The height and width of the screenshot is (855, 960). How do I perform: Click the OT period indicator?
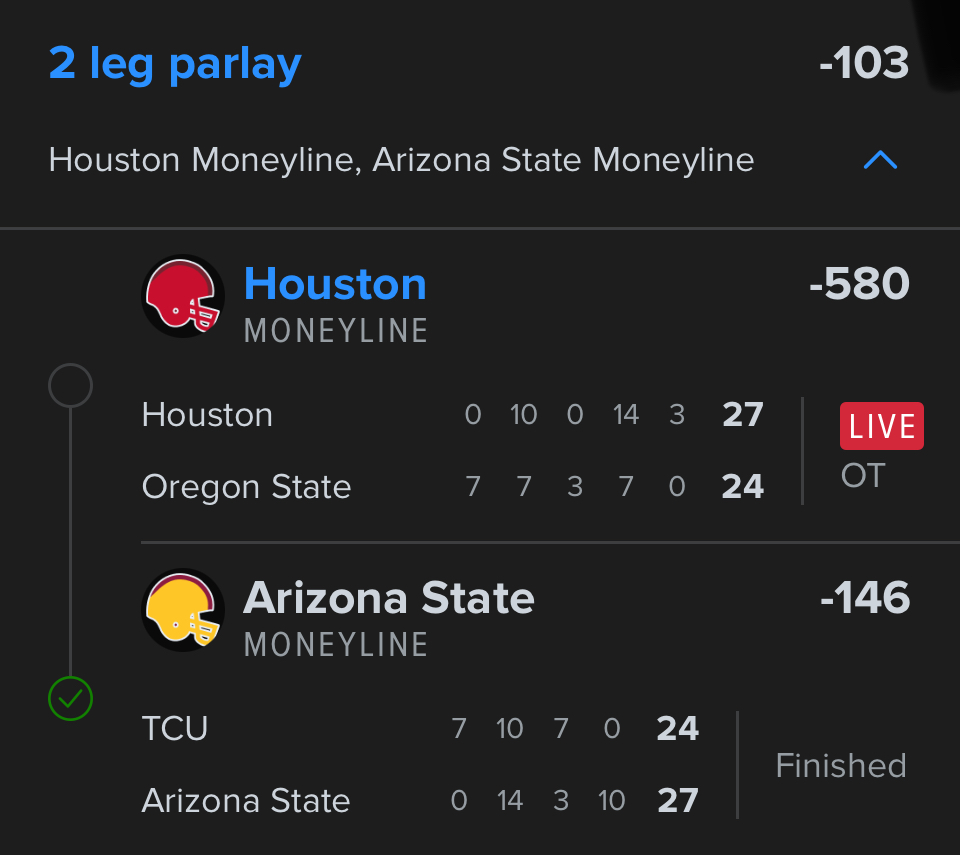863,476
